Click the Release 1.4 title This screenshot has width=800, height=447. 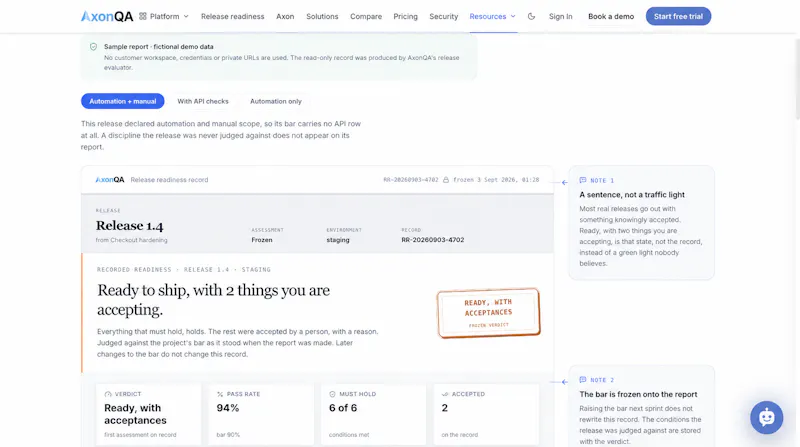point(130,226)
